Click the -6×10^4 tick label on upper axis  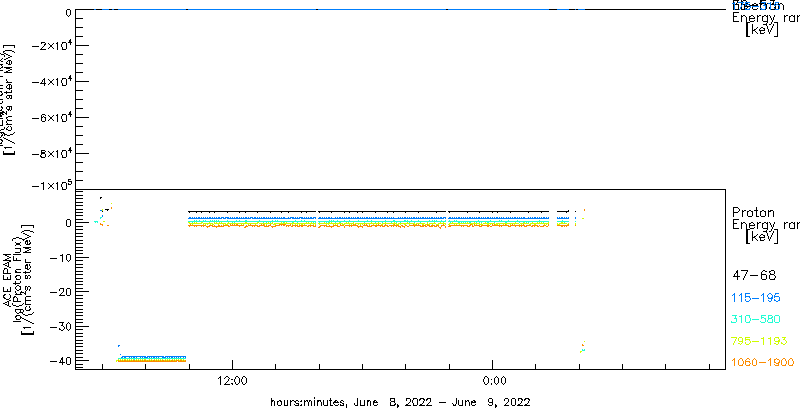coord(52,118)
